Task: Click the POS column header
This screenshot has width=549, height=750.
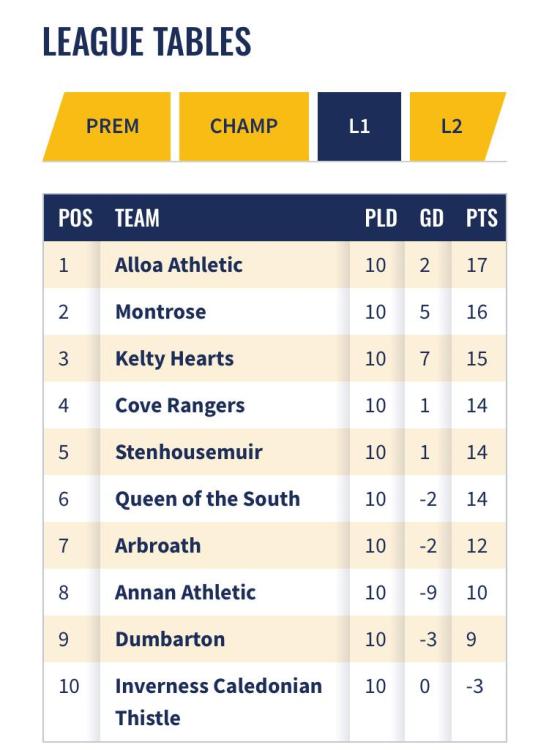Action: coord(75,218)
